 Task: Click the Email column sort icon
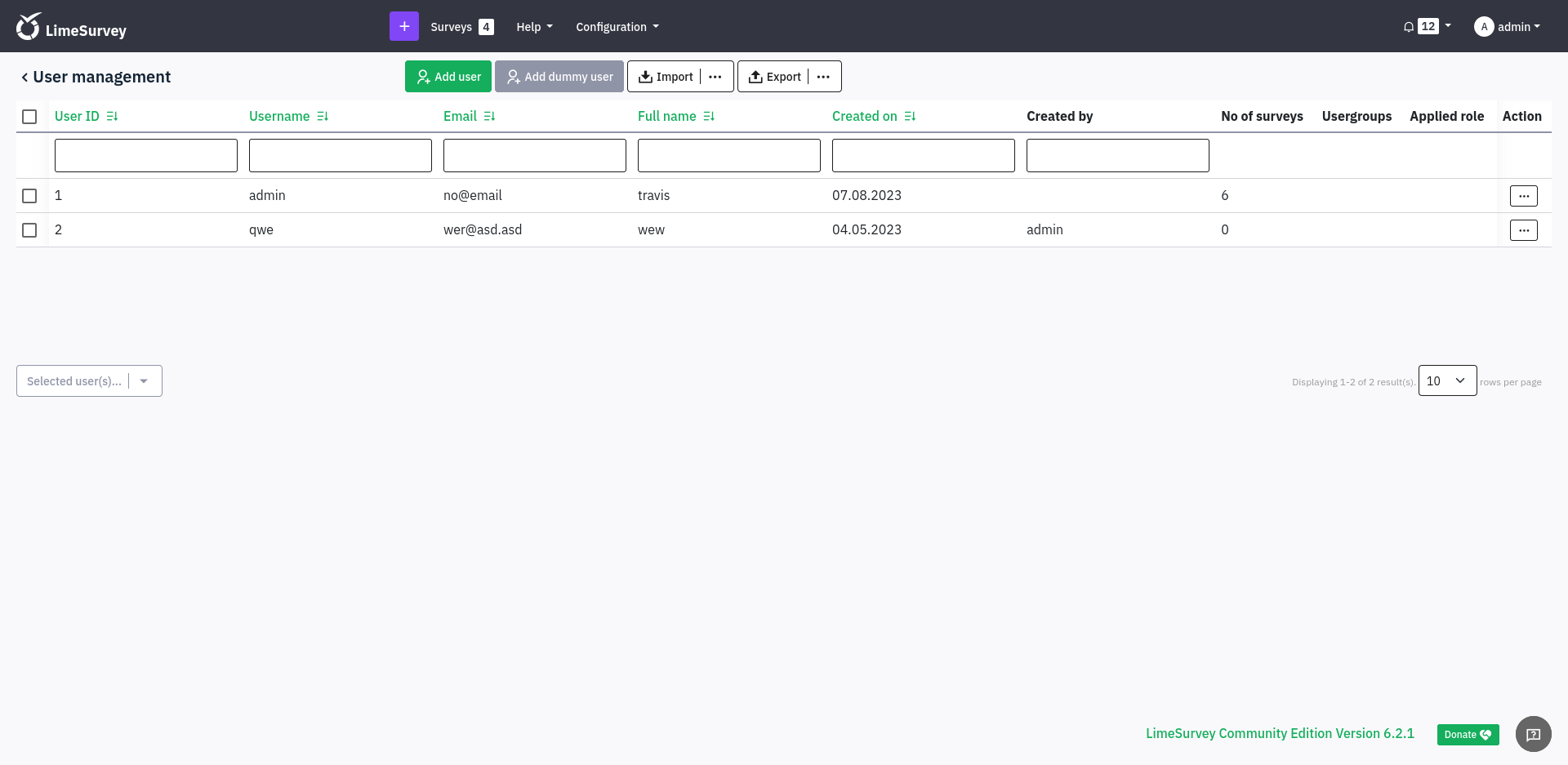pyautogui.click(x=489, y=117)
